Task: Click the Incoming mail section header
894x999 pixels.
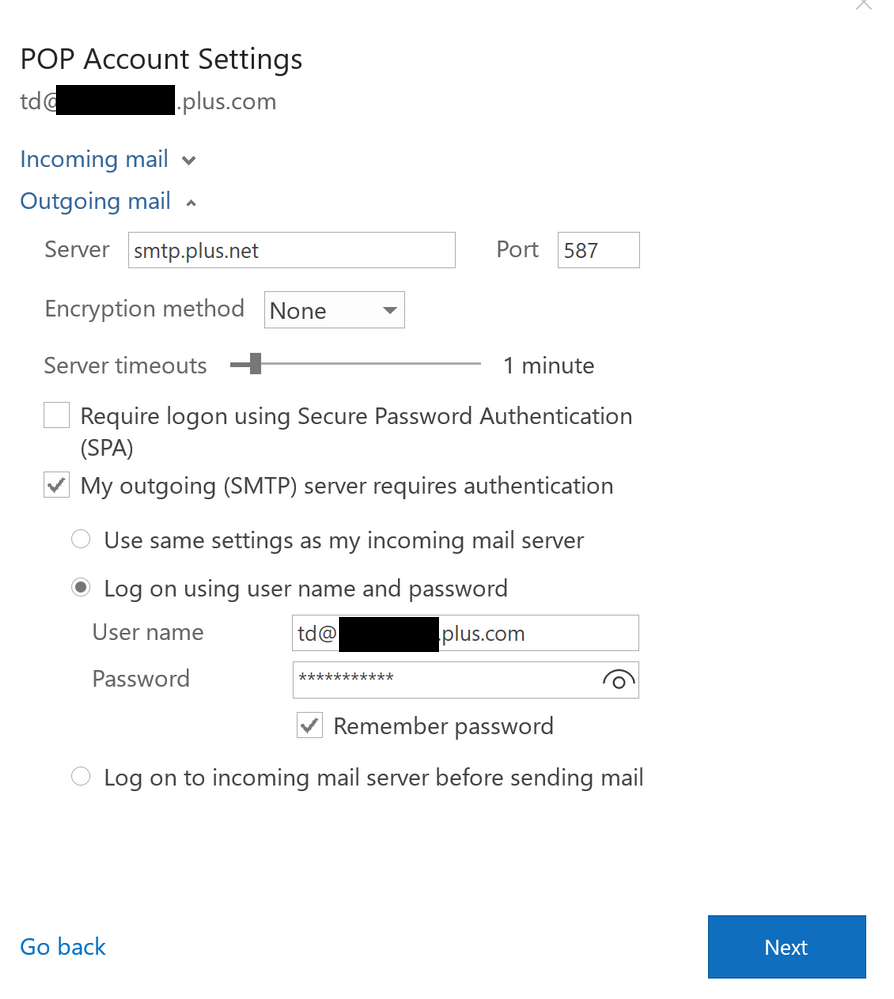Action: pos(93,159)
